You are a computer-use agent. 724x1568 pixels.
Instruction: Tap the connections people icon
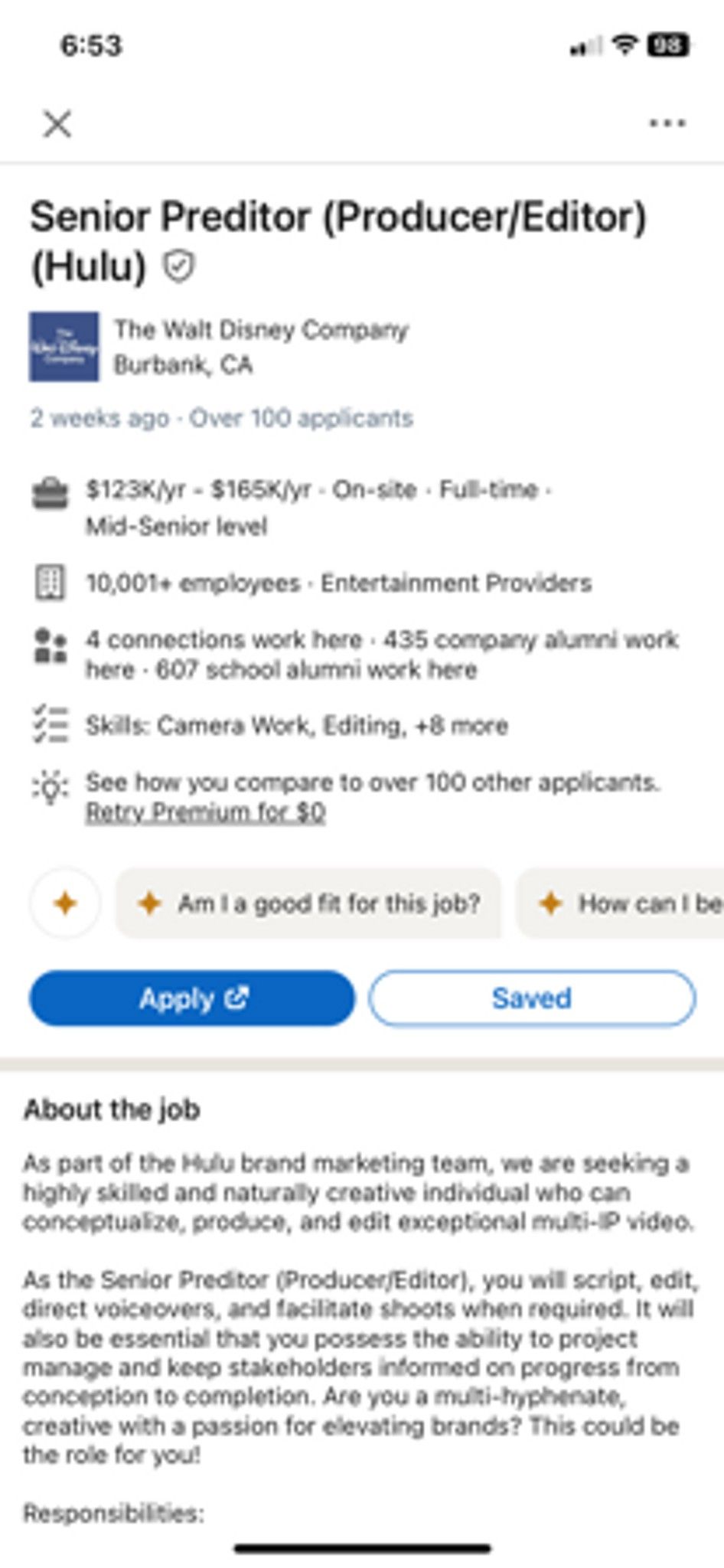[51, 645]
